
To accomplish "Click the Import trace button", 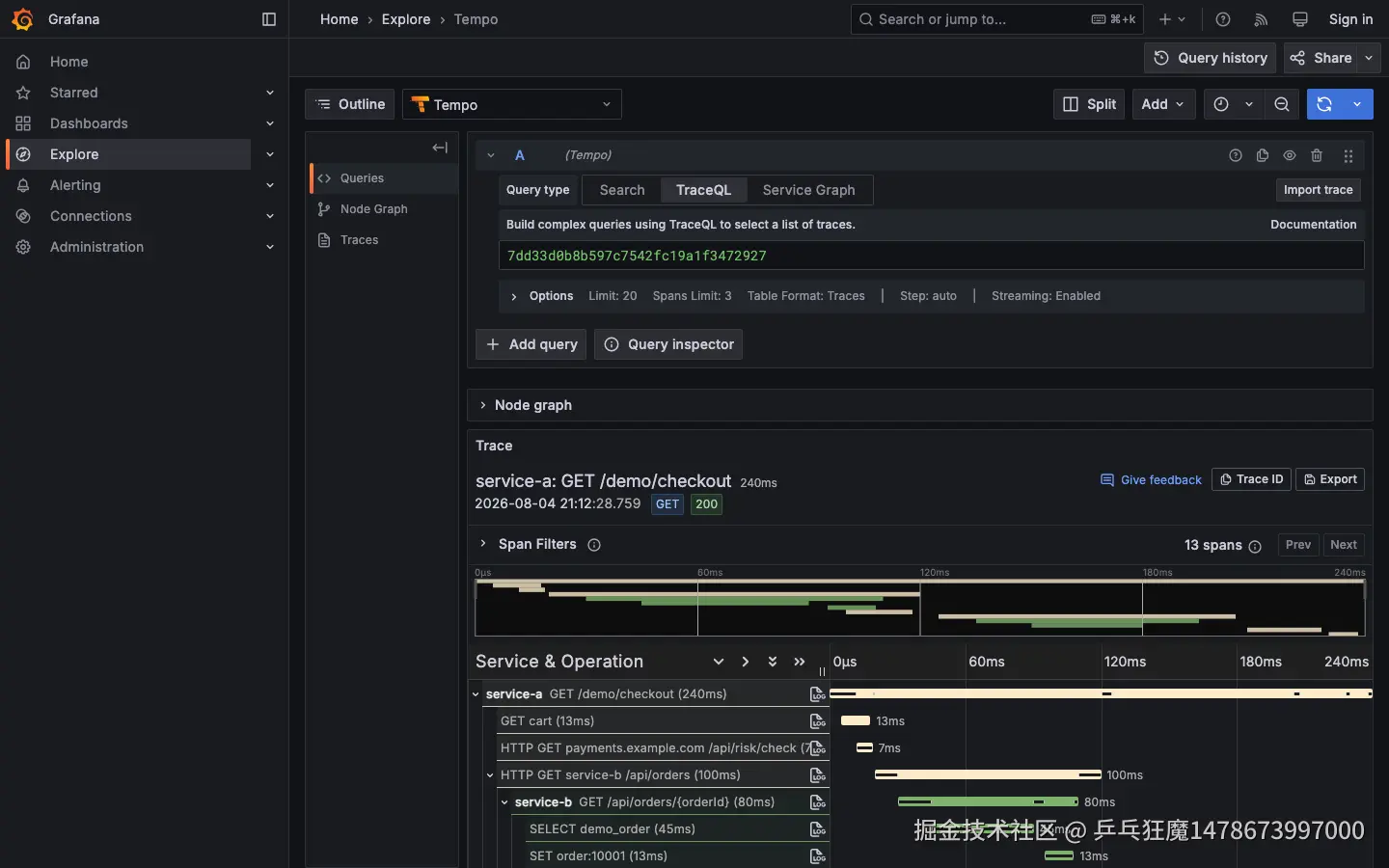I will click(1318, 190).
